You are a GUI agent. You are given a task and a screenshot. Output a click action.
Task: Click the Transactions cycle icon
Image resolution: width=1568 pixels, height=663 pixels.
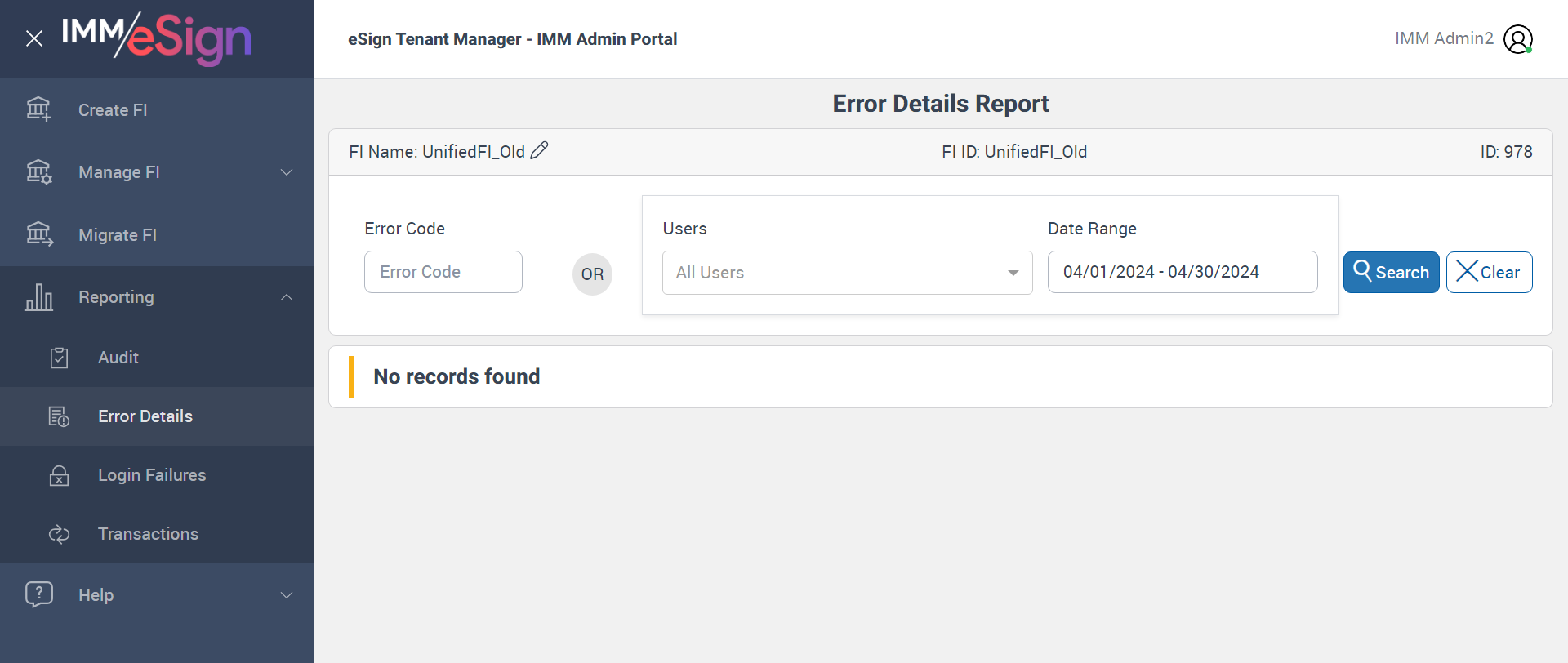tap(59, 534)
